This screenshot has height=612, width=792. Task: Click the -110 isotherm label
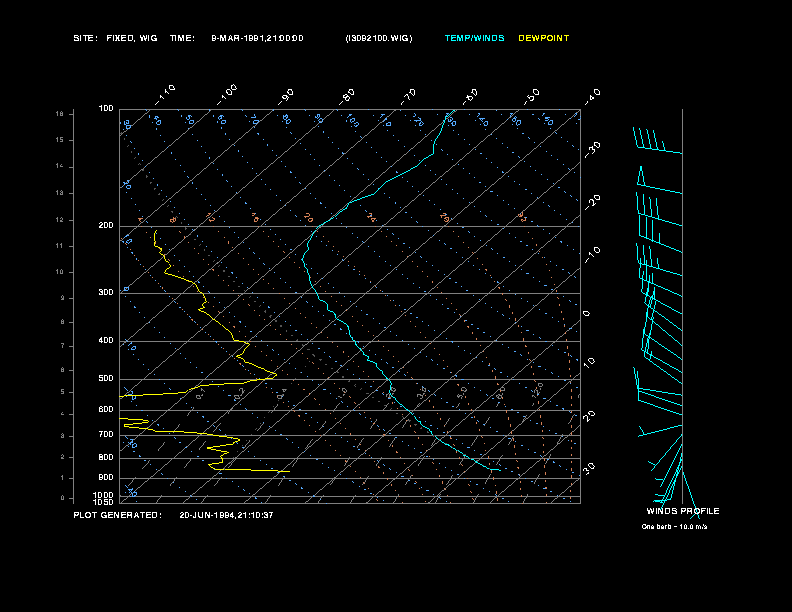[x=165, y=95]
